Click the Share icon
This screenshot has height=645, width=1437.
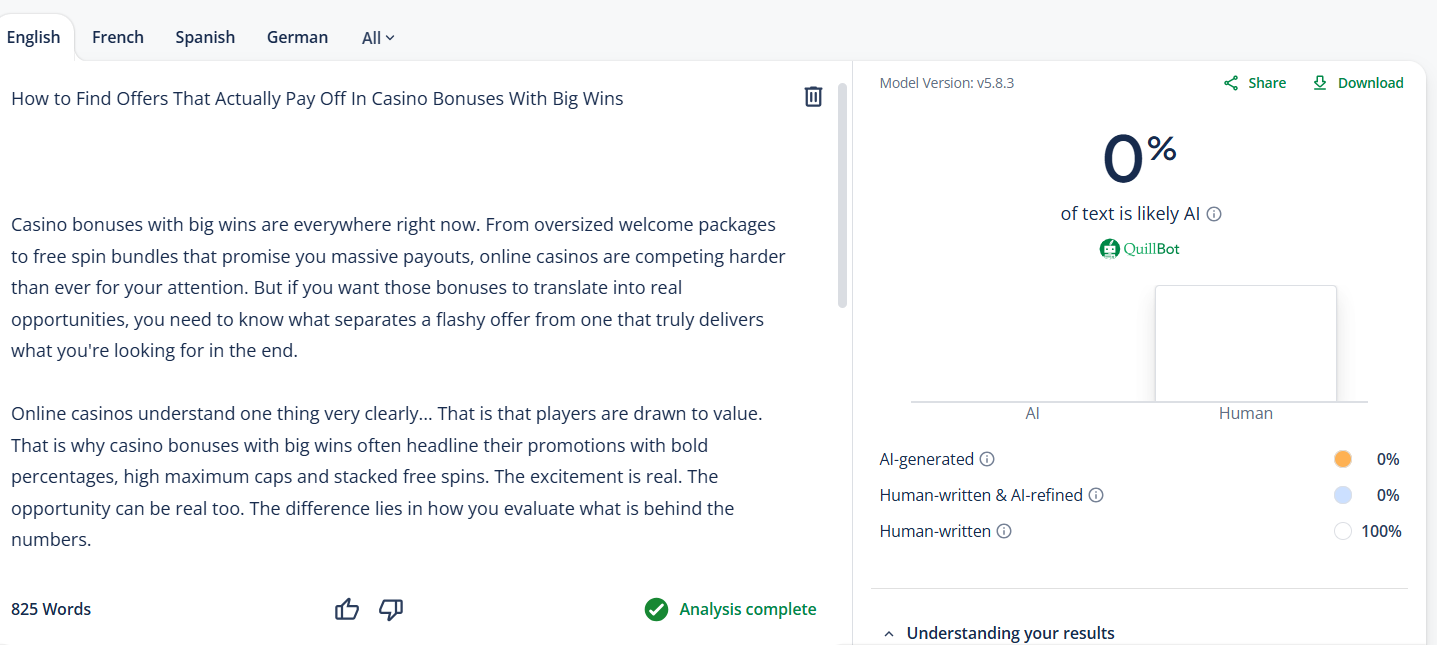(x=1231, y=83)
